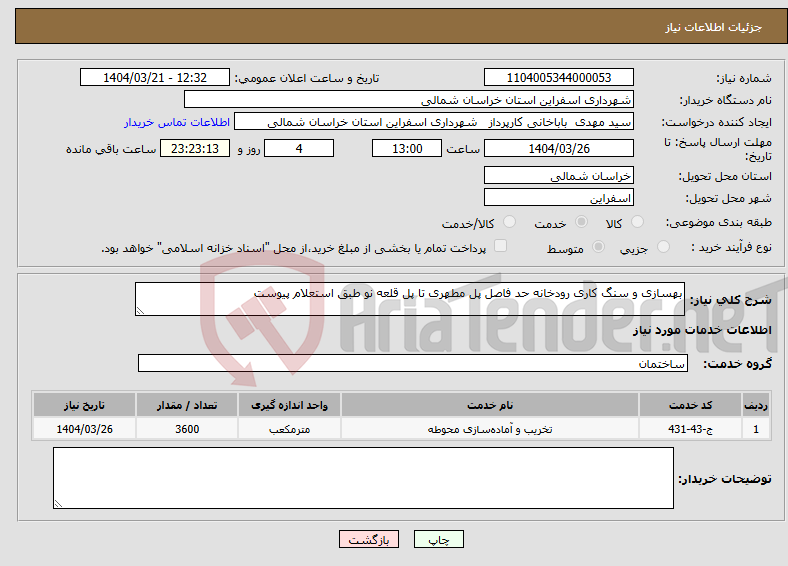
Task: Click the quantity cell 3600
Action: click(187, 429)
